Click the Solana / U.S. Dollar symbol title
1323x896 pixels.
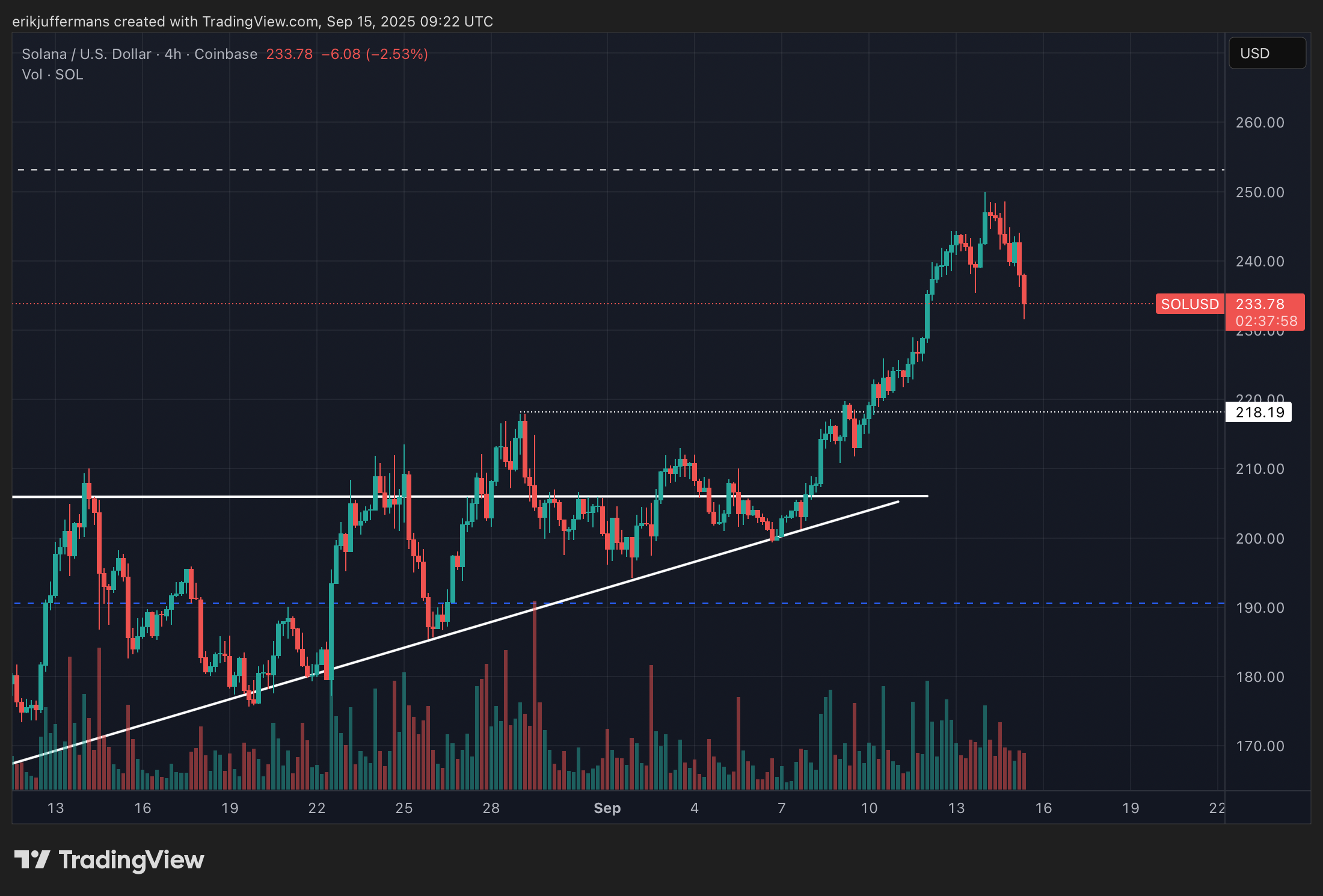86,54
